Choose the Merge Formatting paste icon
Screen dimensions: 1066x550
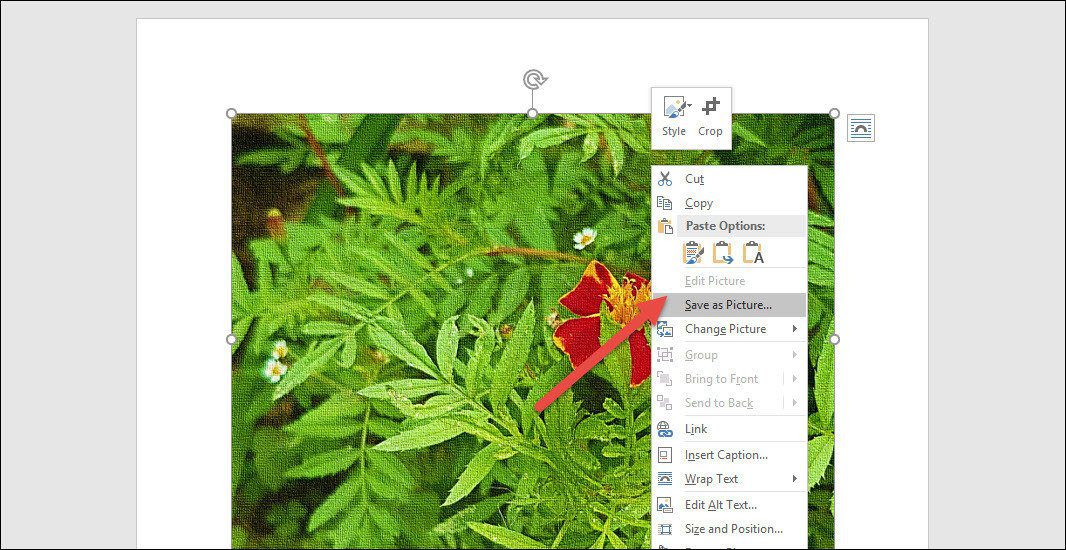(x=723, y=252)
